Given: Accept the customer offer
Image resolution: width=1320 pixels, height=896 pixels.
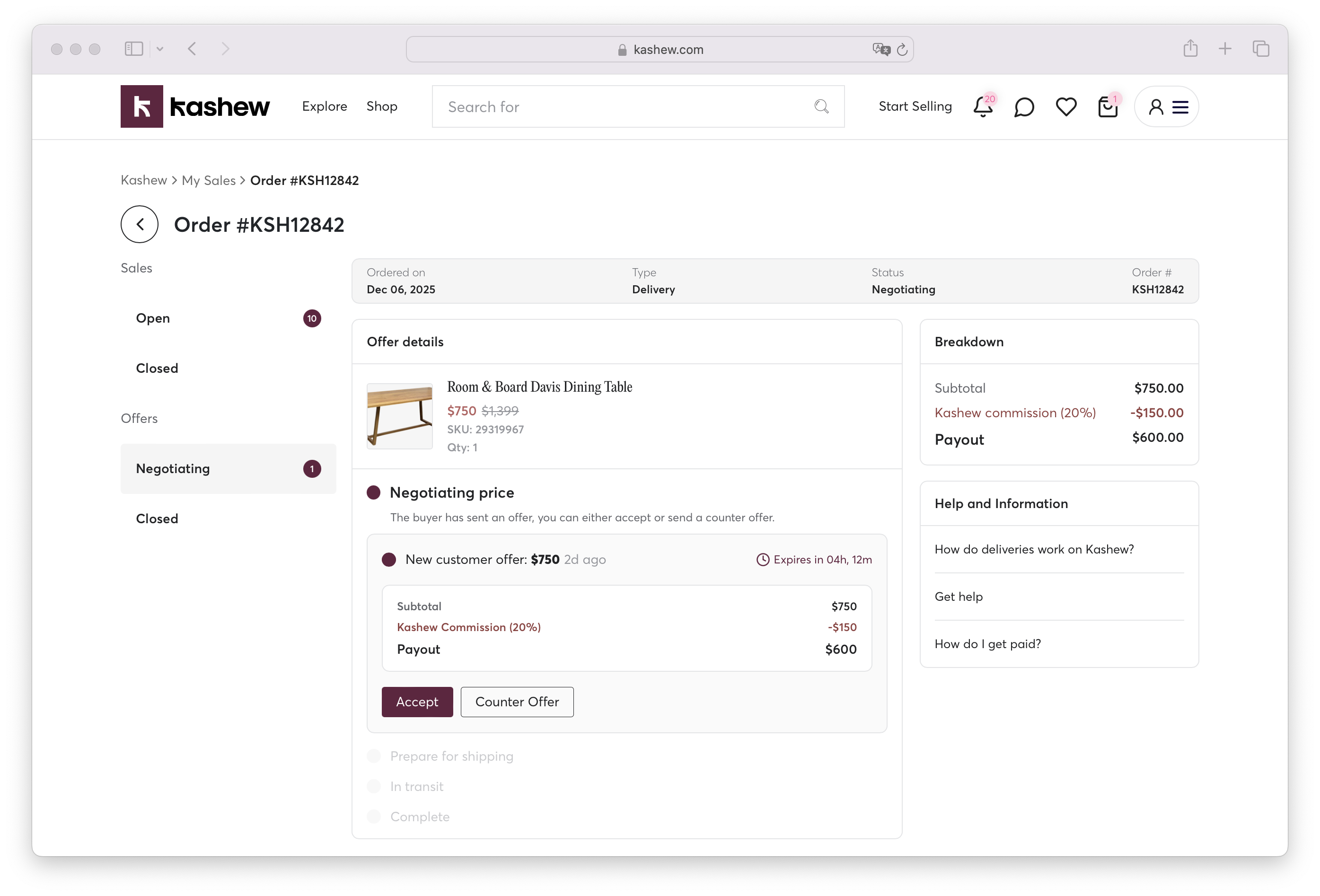Looking at the screenshot, I should point(417,702).
